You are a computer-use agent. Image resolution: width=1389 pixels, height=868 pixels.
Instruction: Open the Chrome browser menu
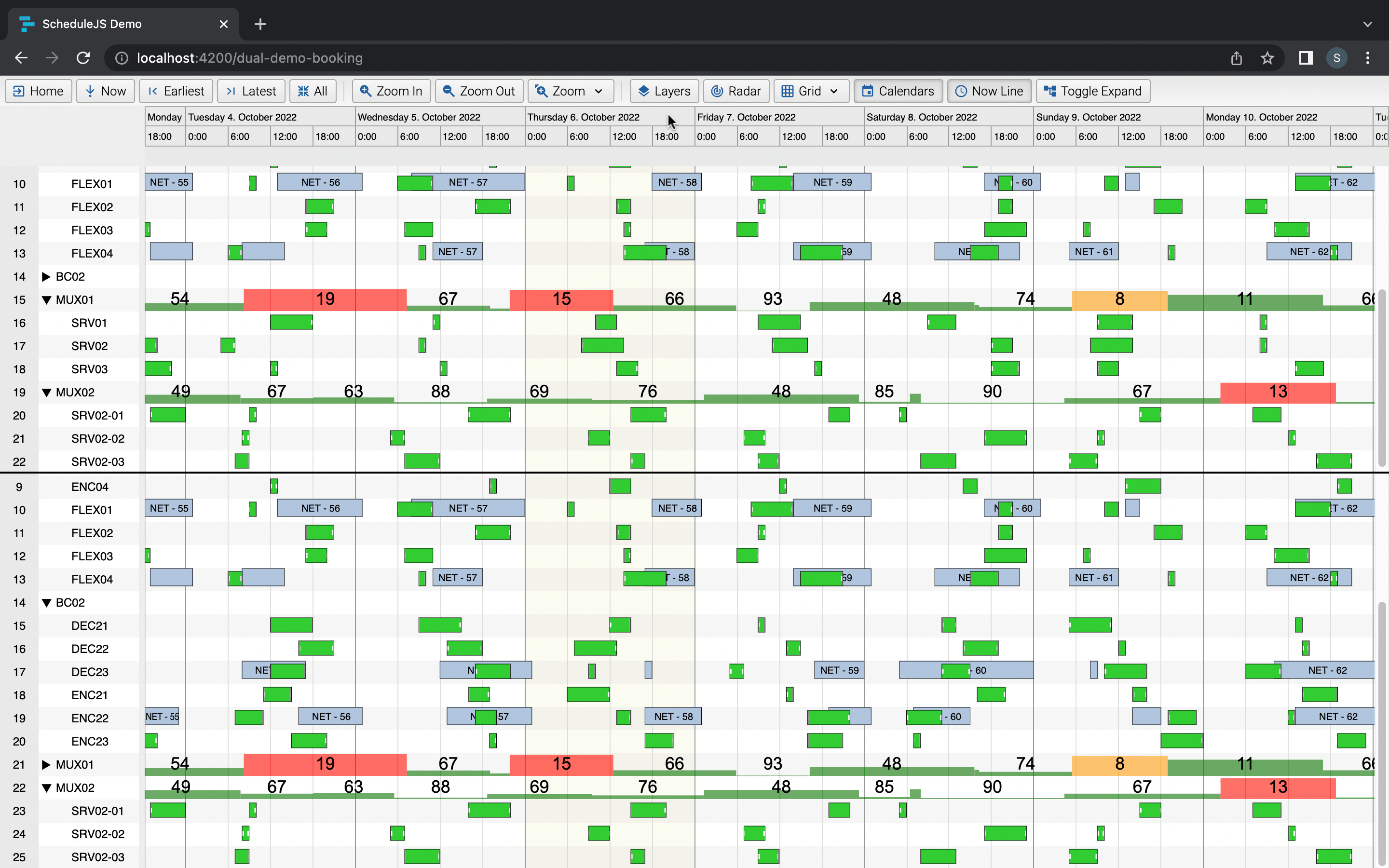pyautogui.click(x=1368, y=57)
